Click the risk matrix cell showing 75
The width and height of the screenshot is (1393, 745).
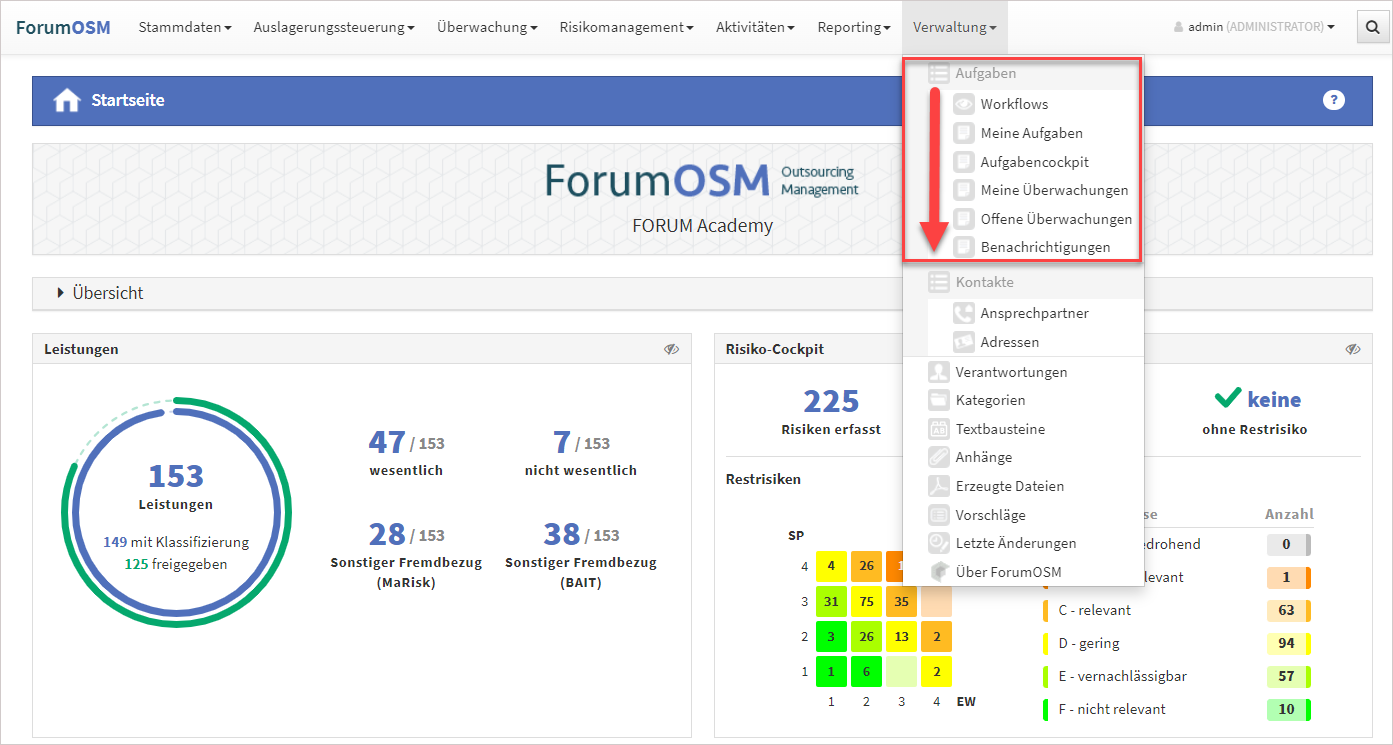866,602
